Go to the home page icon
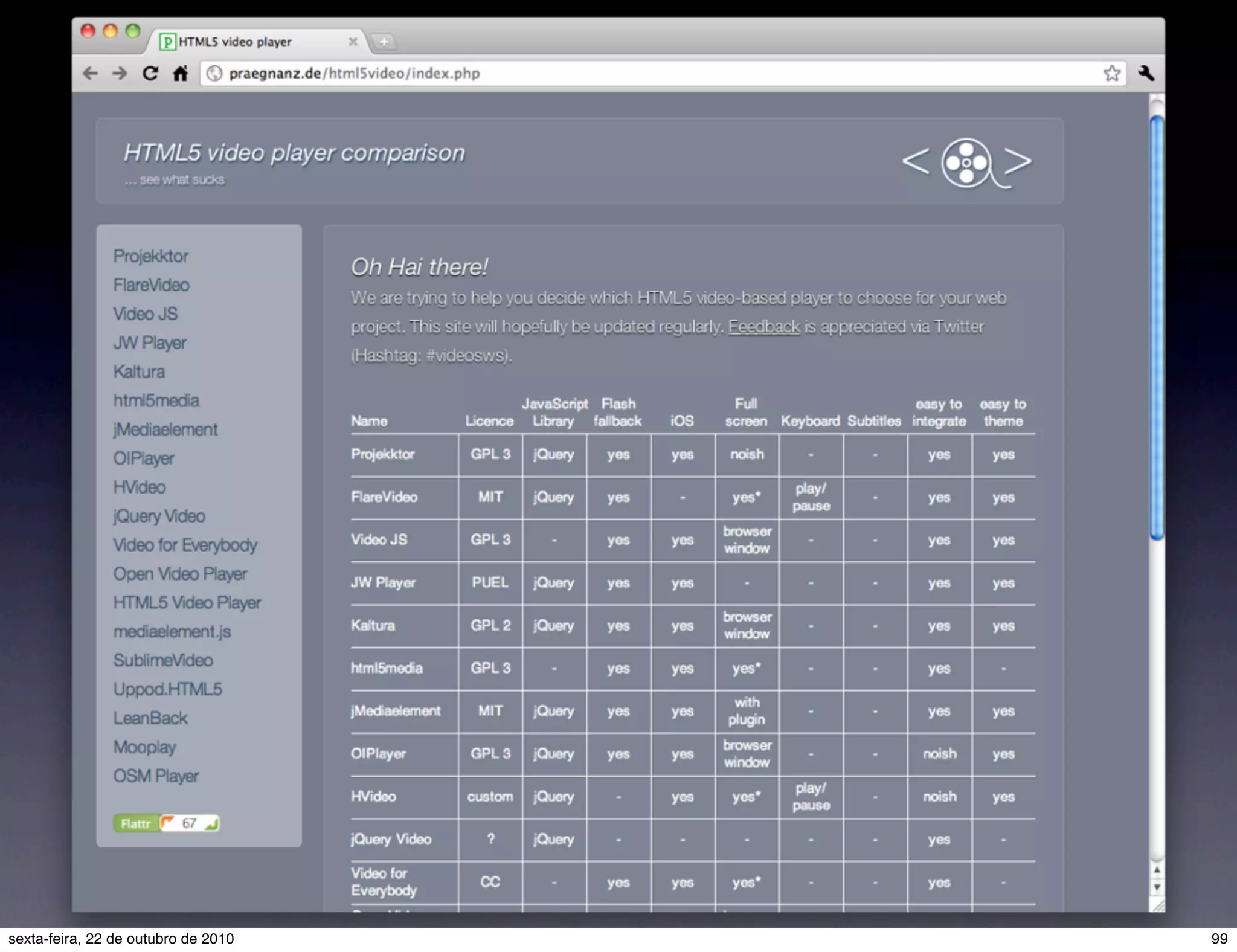The image size is (1237, 952). coord(180,73)
